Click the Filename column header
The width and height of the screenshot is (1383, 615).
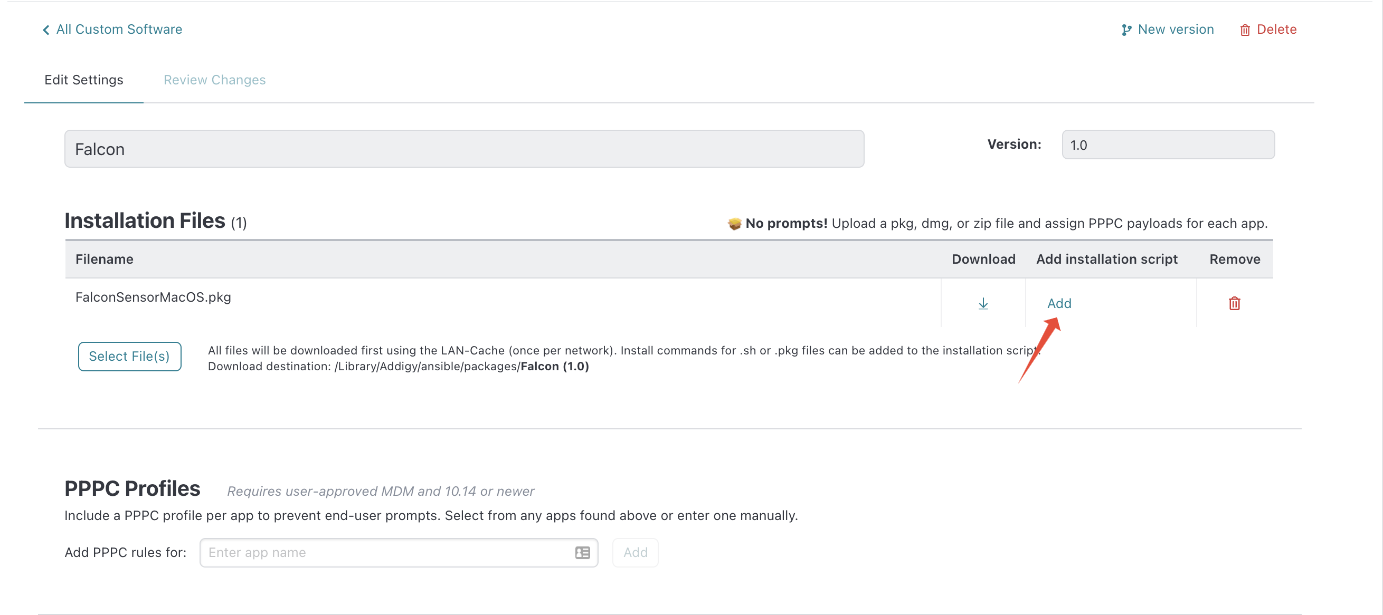(x=105, y=259)
